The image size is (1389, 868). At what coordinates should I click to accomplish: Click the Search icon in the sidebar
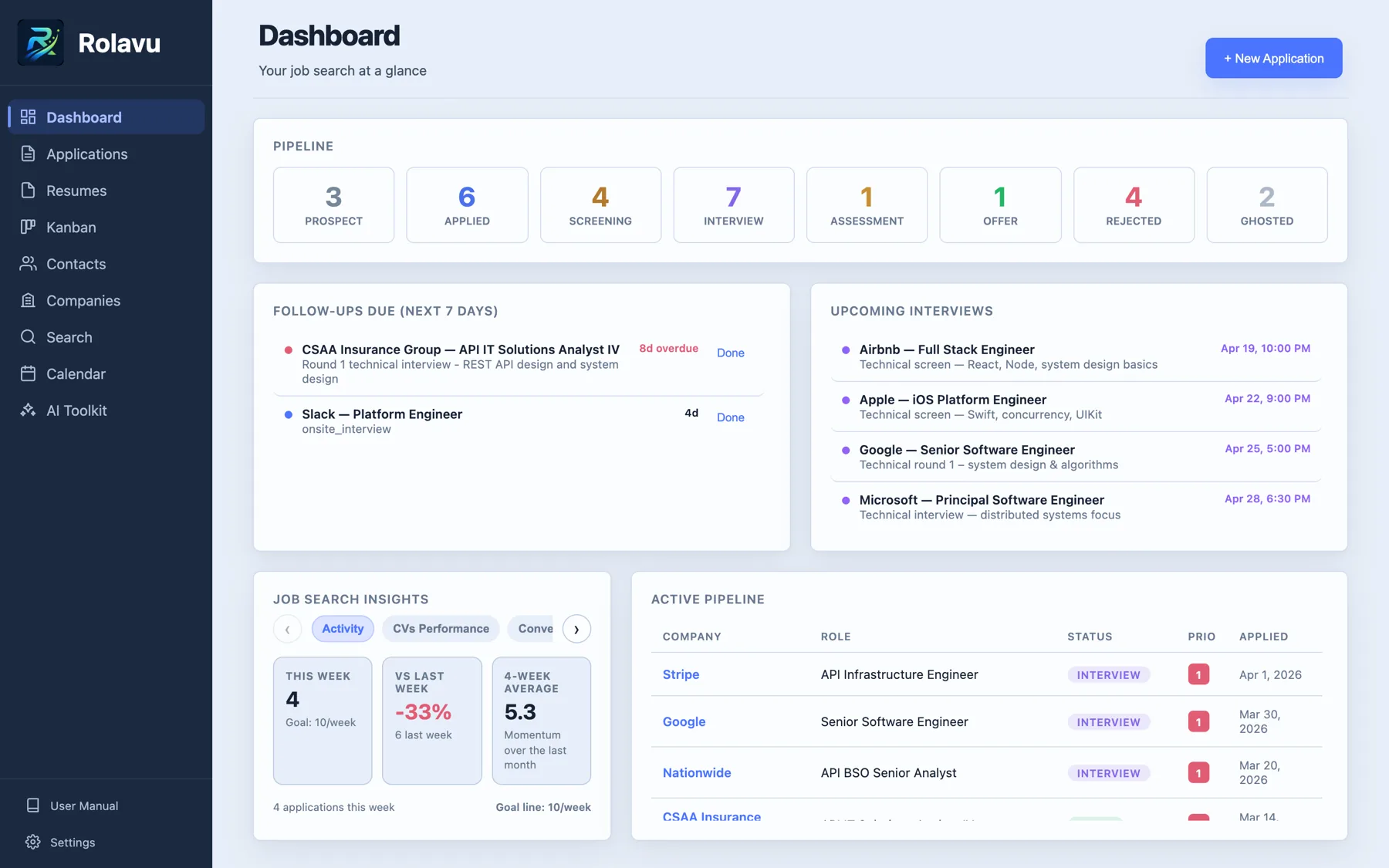coord(28,337)
